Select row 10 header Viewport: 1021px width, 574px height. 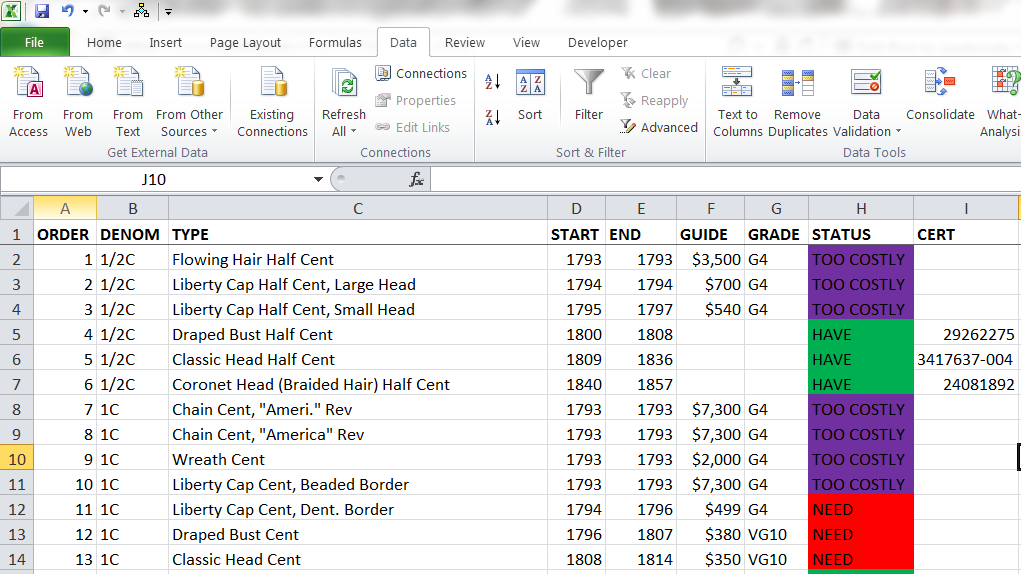tap(17, 459)
